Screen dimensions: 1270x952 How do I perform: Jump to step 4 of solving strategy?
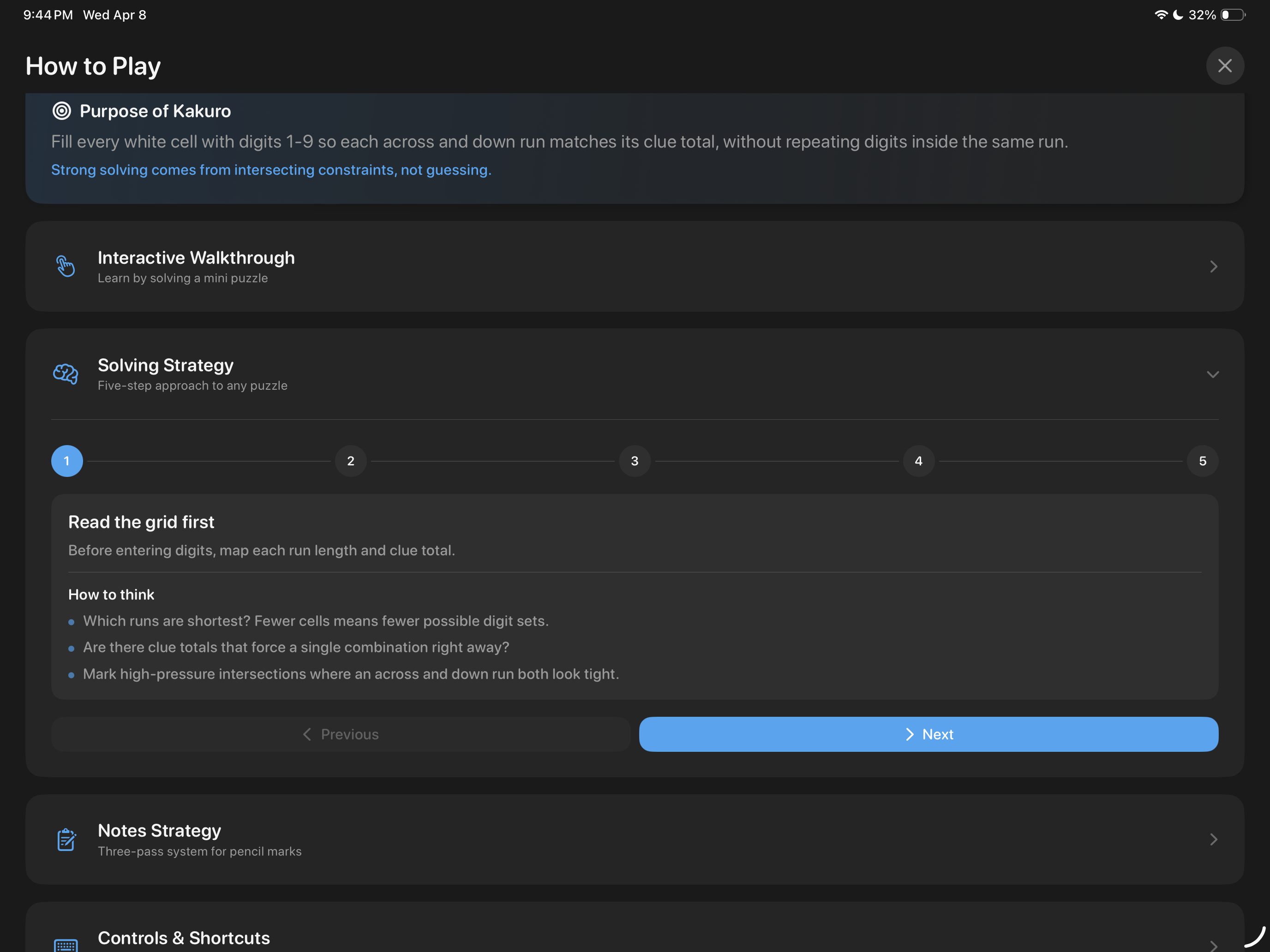(x=919, y=461)
